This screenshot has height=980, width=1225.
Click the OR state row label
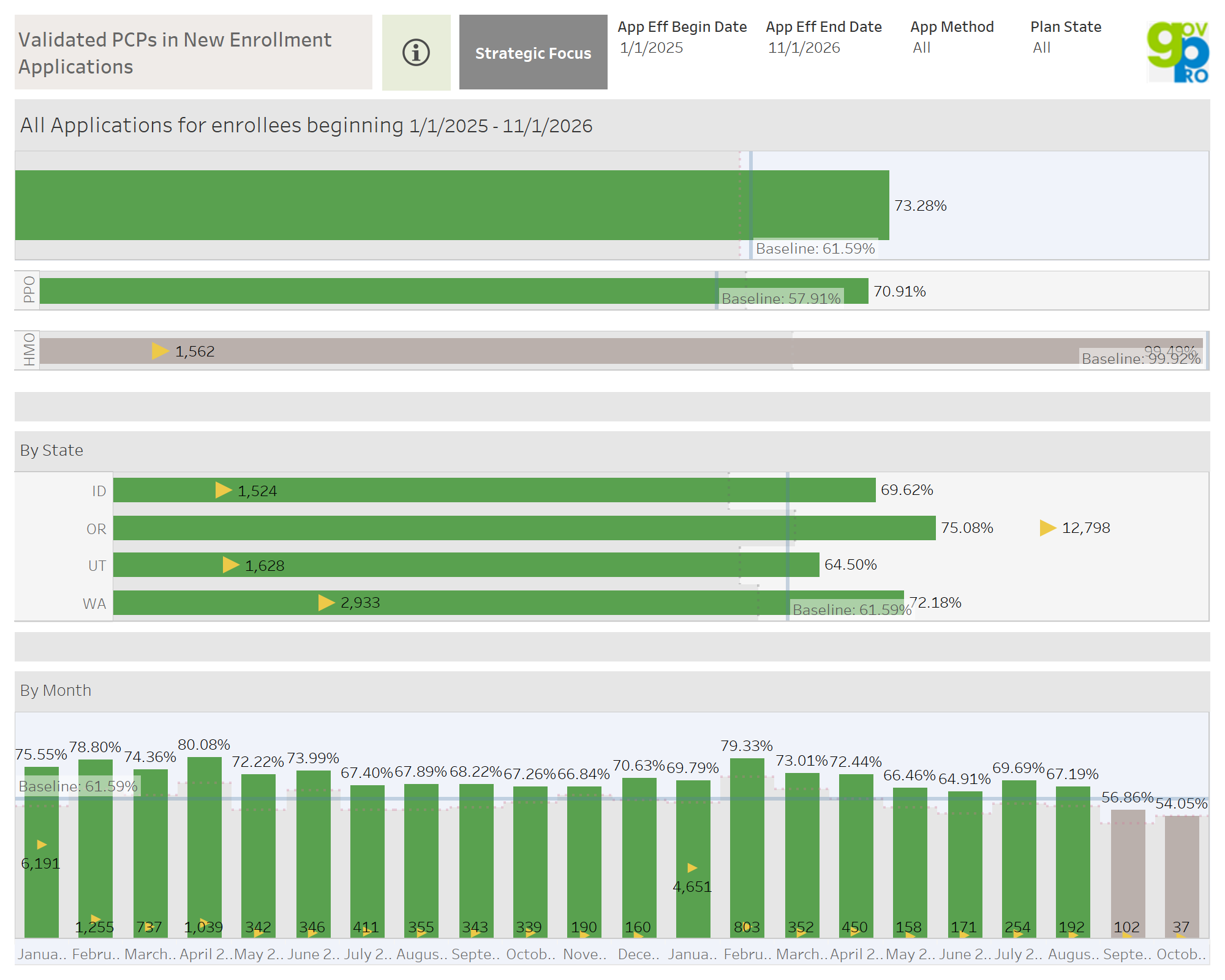click(96, 529)
